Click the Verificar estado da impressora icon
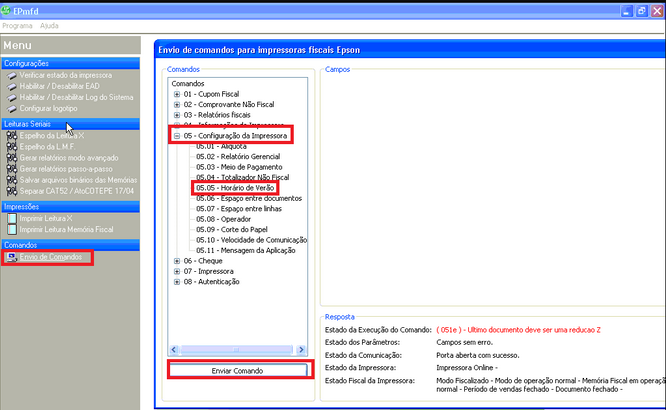Viewport: 666px width, 410px height. coord(11,75)
